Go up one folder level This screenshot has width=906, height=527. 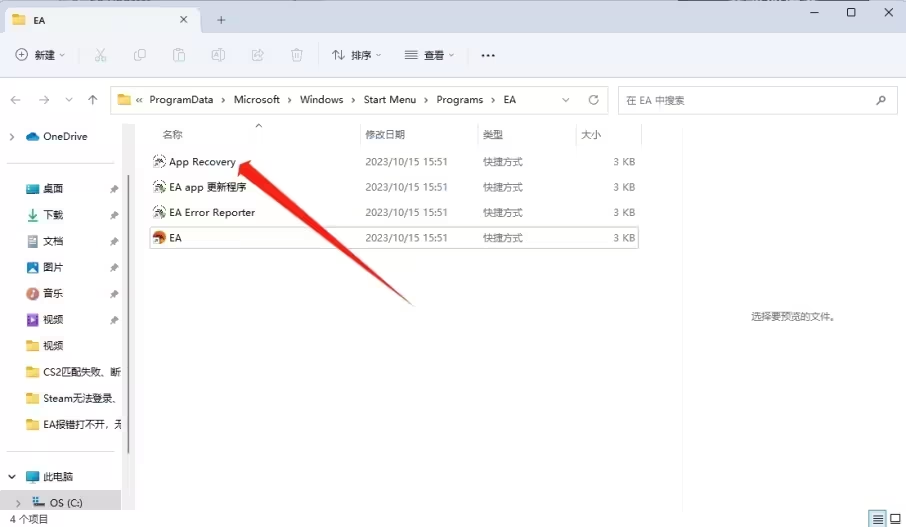pos(92,100)
